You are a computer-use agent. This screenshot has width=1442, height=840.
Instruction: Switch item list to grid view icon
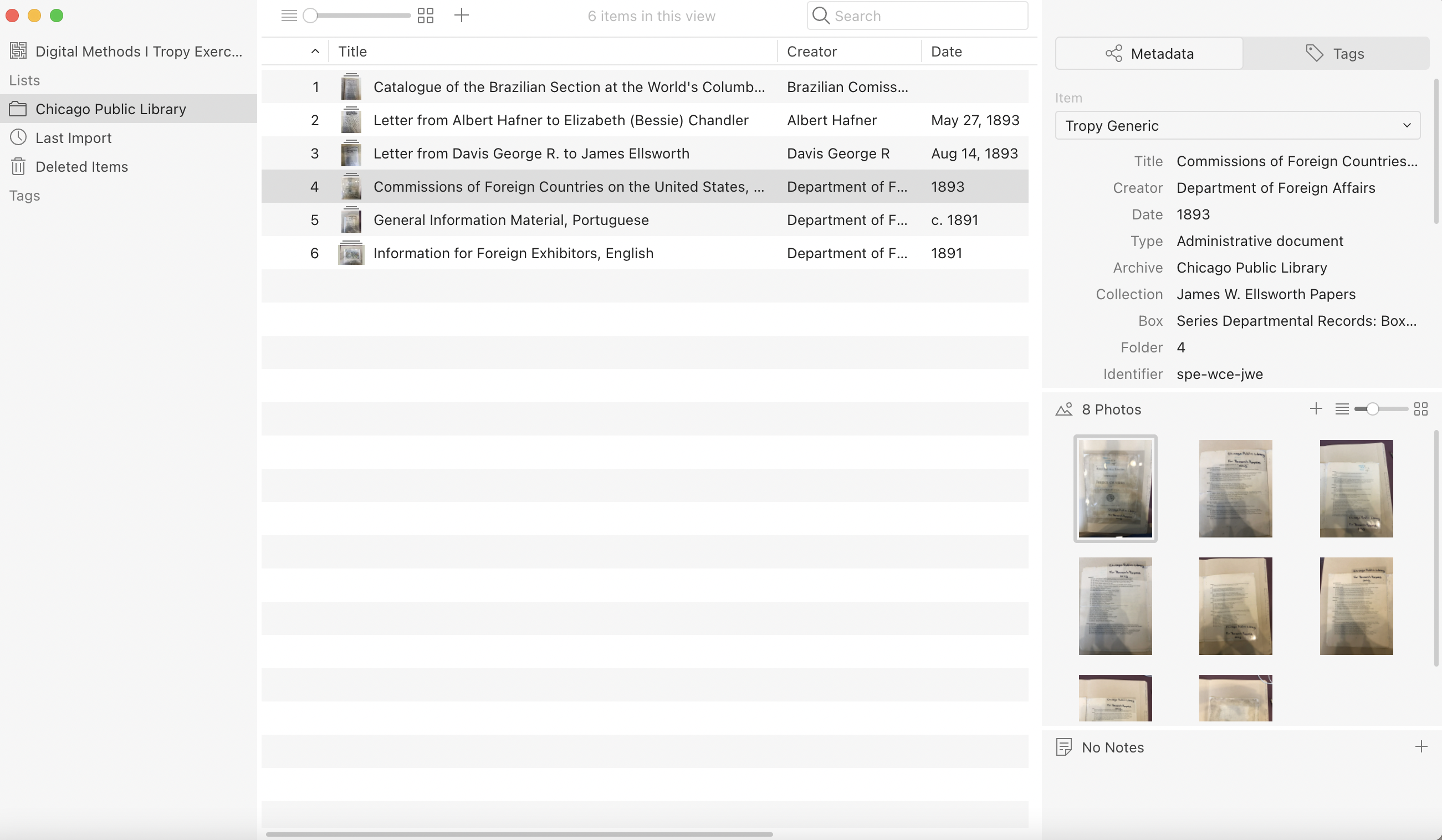click(x=425, y=16)
